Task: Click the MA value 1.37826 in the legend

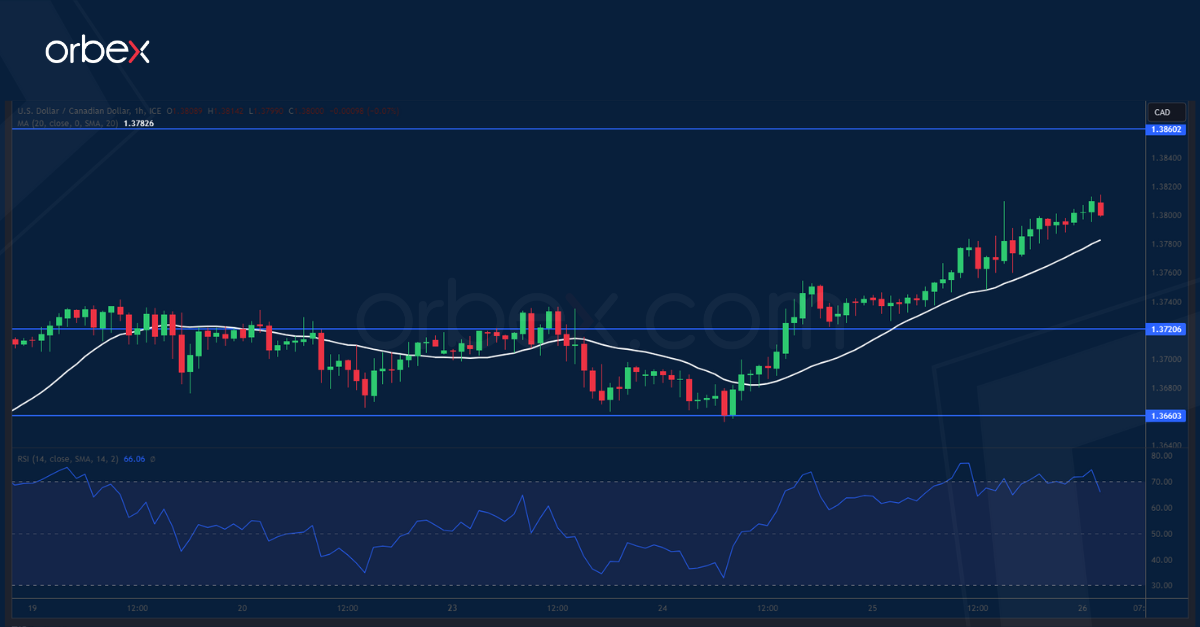Action: point(138,123)
